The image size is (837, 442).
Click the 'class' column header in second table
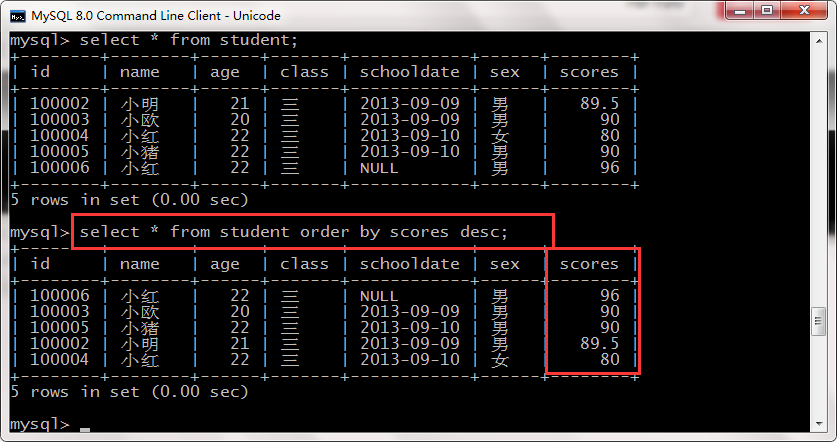(304, 264)
